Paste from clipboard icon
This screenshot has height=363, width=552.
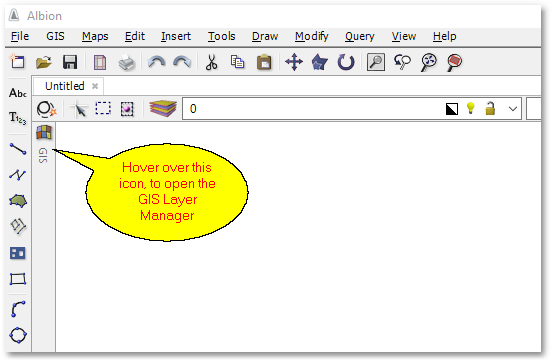pos(264,62)
